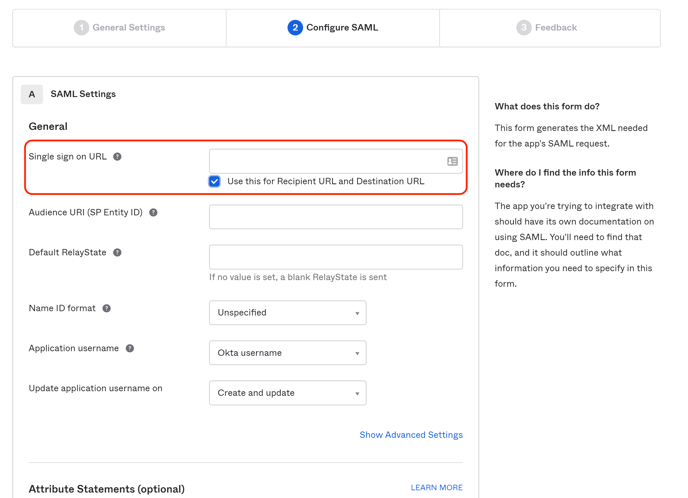688x498 pixels.
Task: Open the Name ID format dropdown
Action: pyautogui.click(x=287, y=313)
